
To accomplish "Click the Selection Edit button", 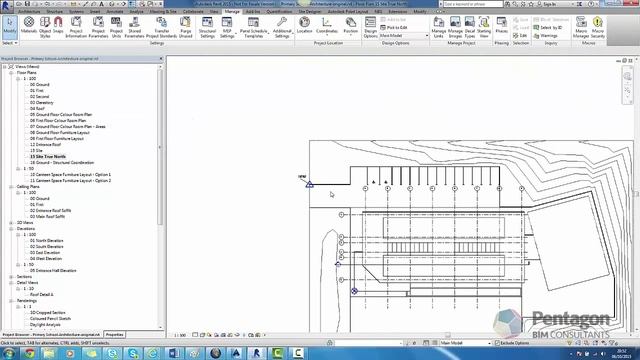I will click(520, 36).
